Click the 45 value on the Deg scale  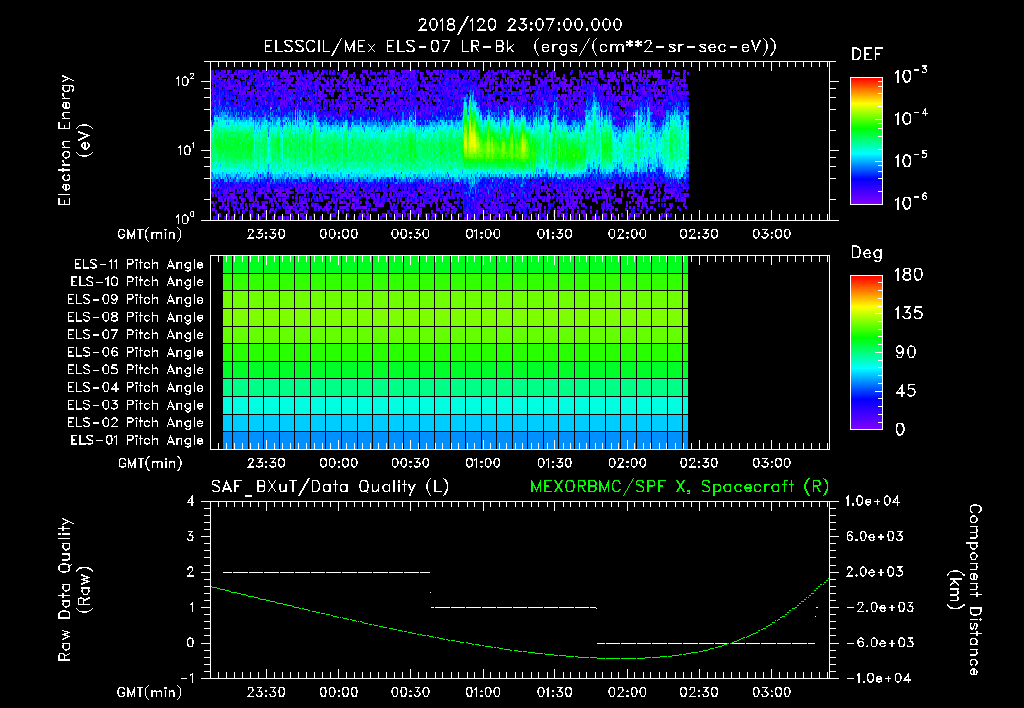pos(905,391)
